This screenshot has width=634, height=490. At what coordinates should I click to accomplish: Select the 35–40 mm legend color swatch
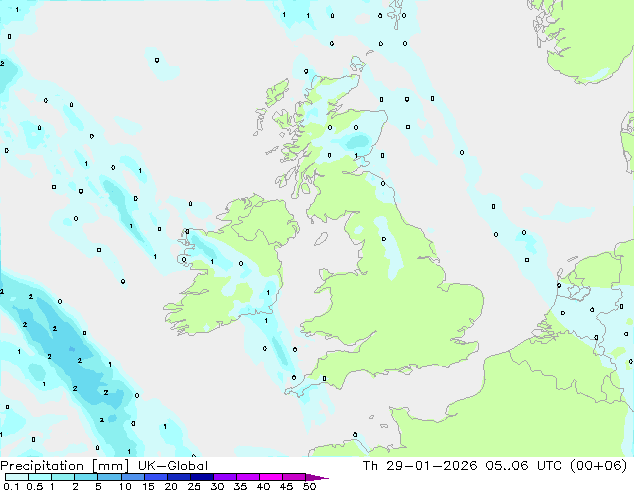click(x=247, y=477)
